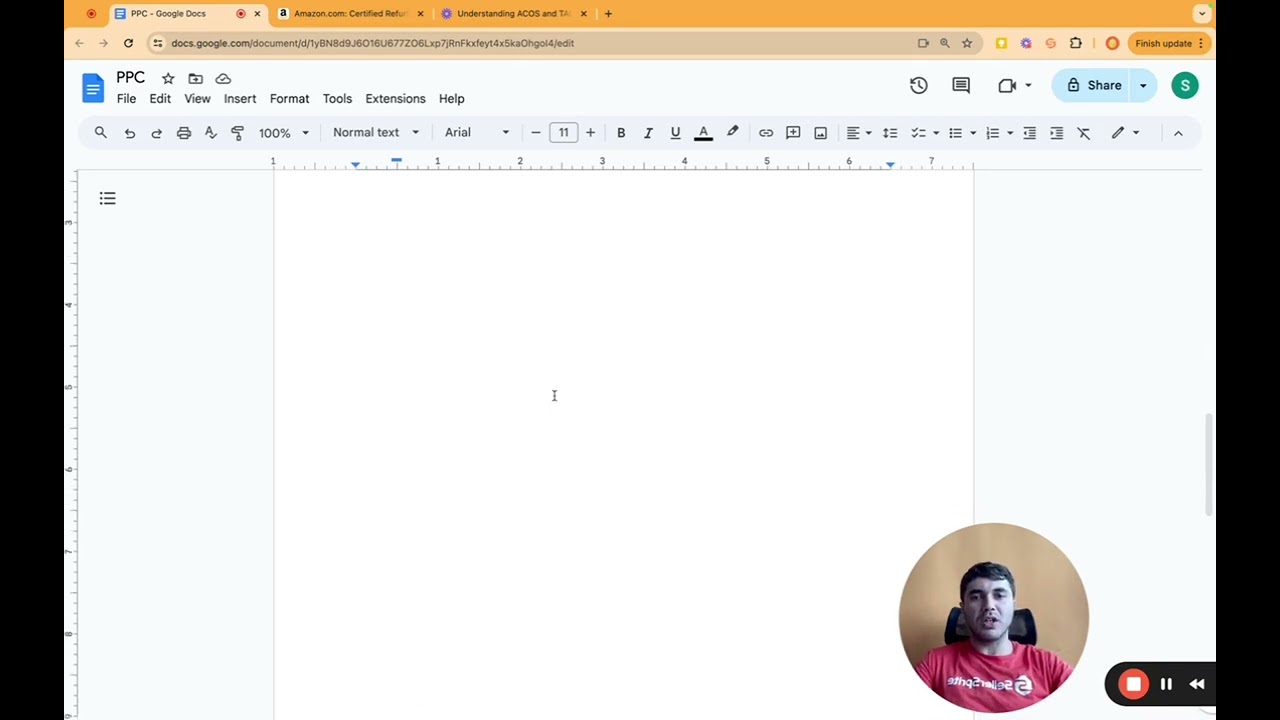Open the highlight color picker
The image size is (1280, 720).
coord(732,132)
